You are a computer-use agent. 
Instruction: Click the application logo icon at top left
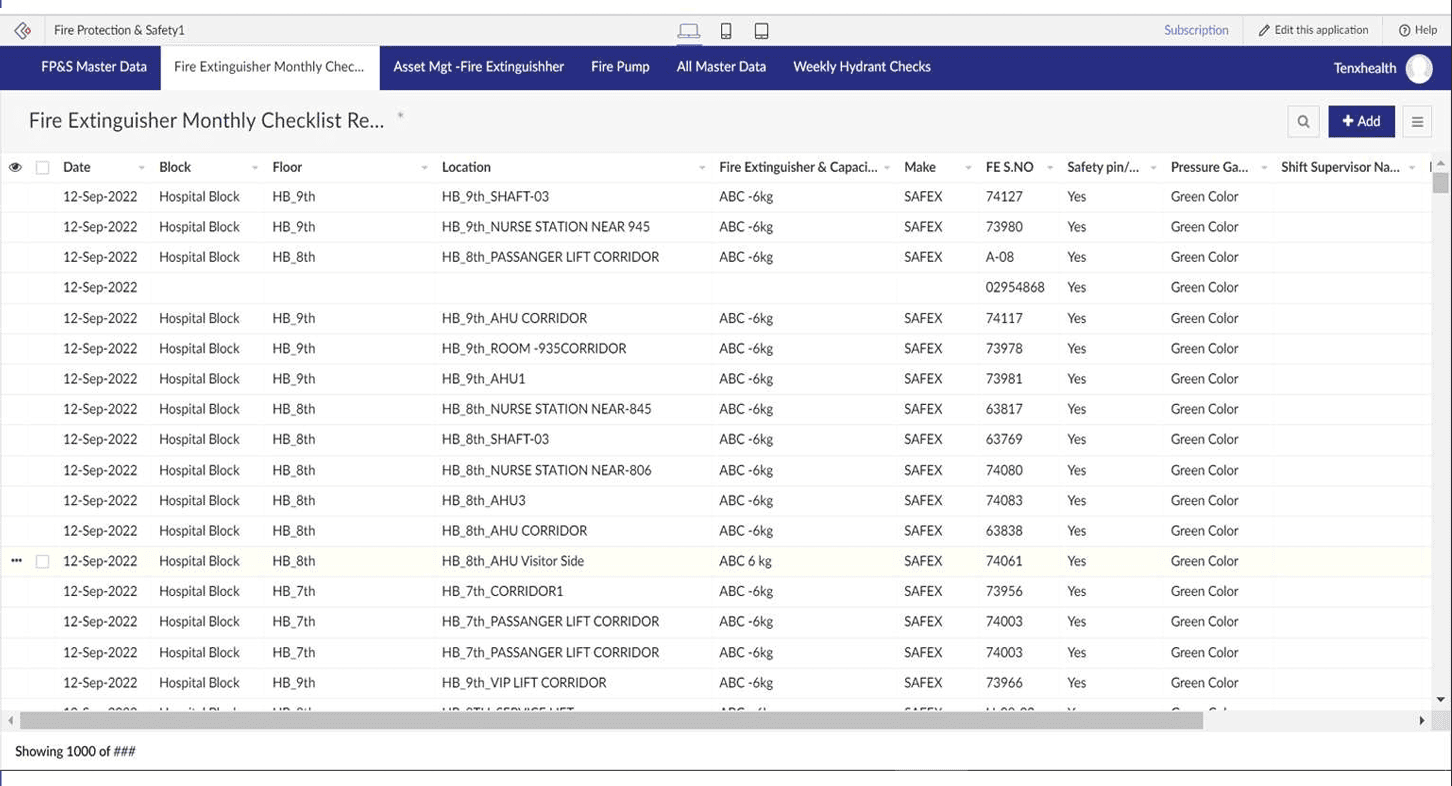22,31
